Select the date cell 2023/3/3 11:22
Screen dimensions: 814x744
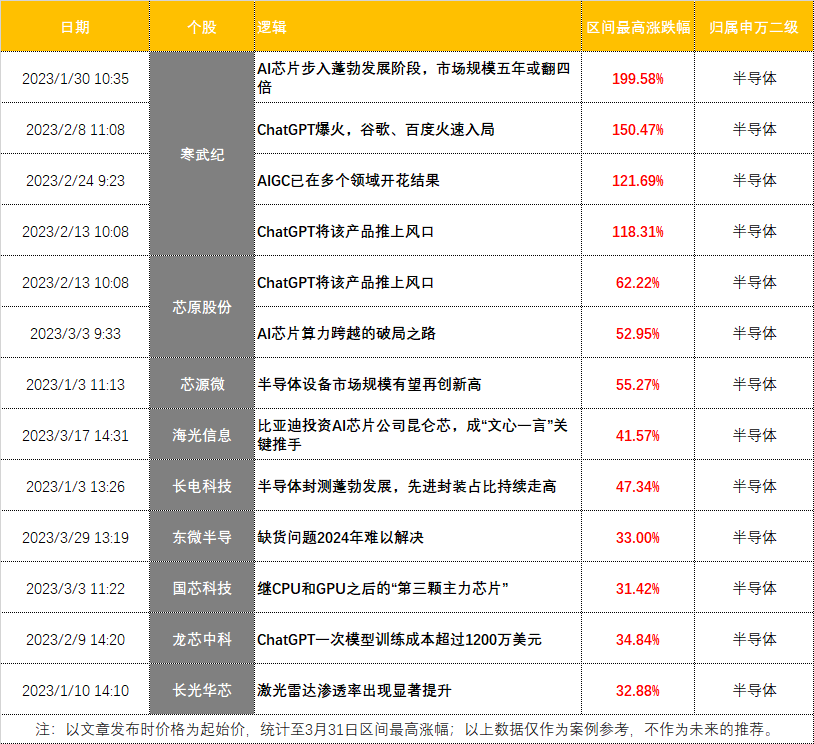75,588
